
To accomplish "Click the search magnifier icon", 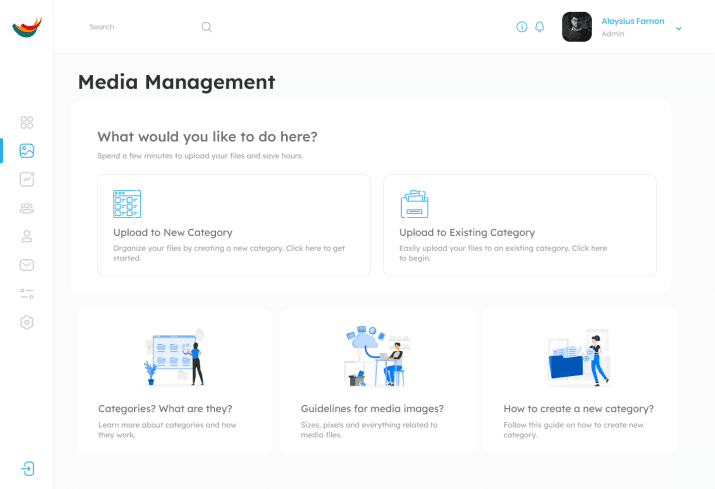I will (207, 27).
